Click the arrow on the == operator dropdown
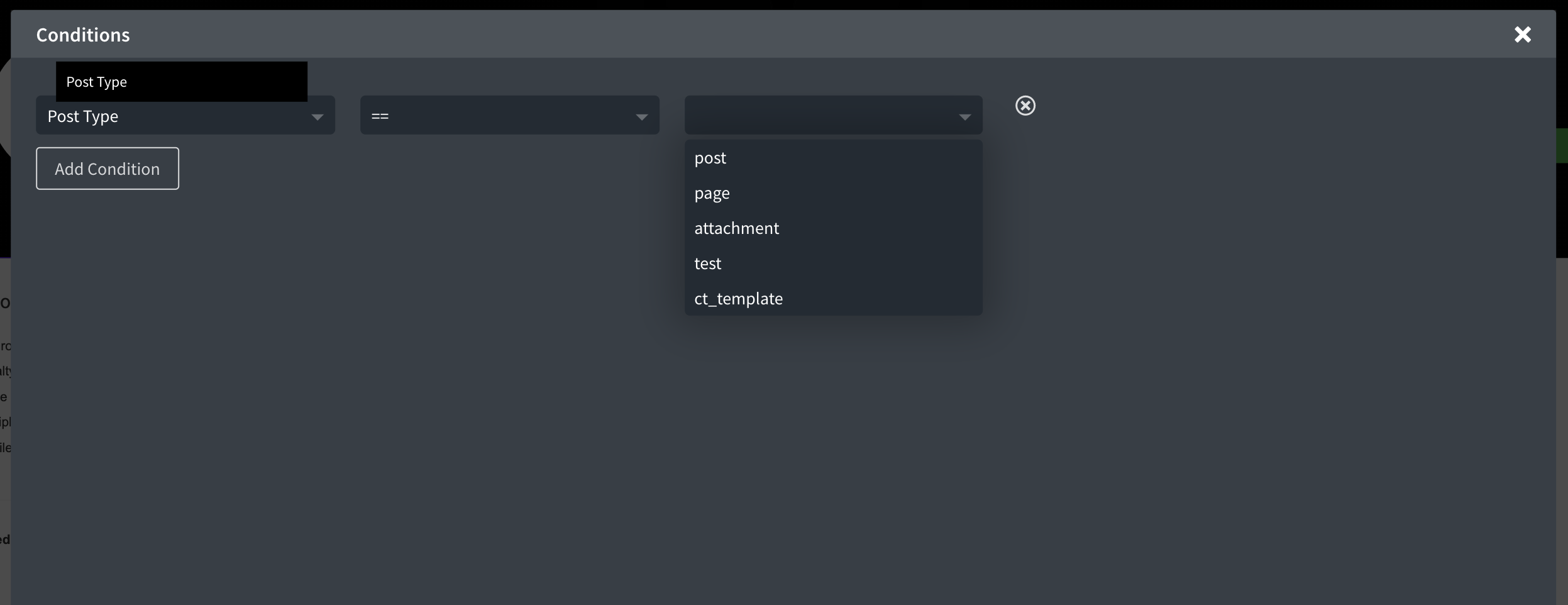 click(x=641, y=117)
